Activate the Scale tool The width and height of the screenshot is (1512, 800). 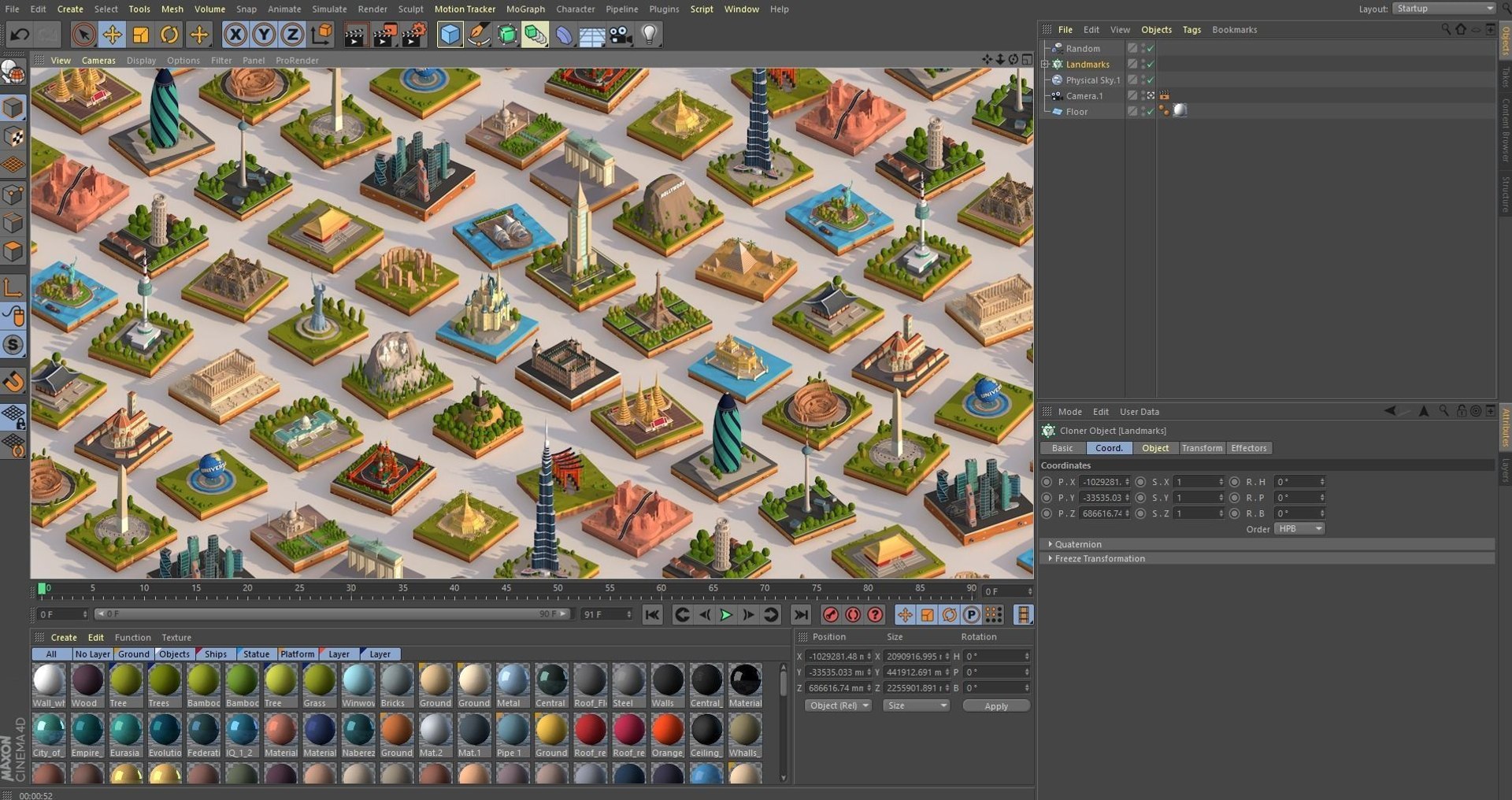[141, 35]
